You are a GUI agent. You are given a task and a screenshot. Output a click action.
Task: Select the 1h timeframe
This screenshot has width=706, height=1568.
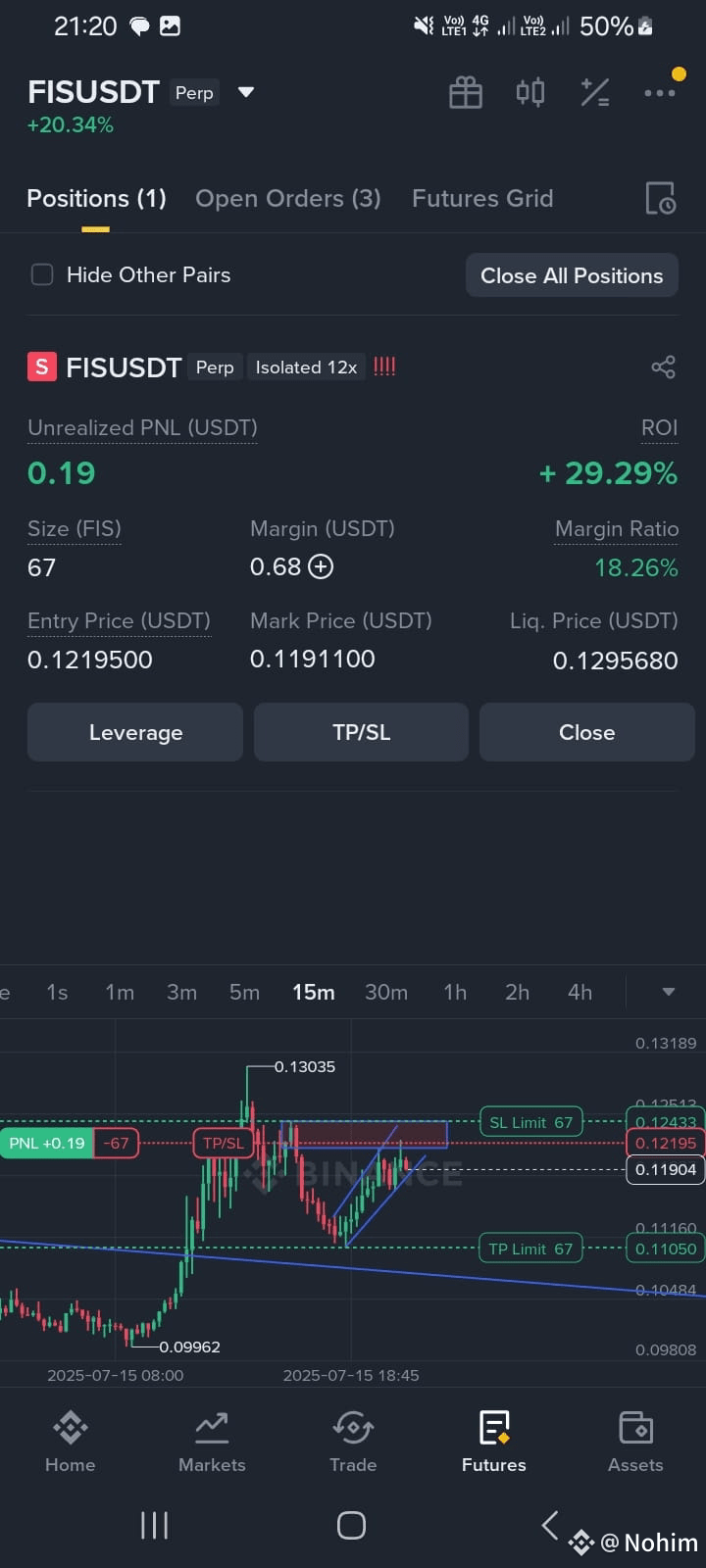[x=455, y=992]
